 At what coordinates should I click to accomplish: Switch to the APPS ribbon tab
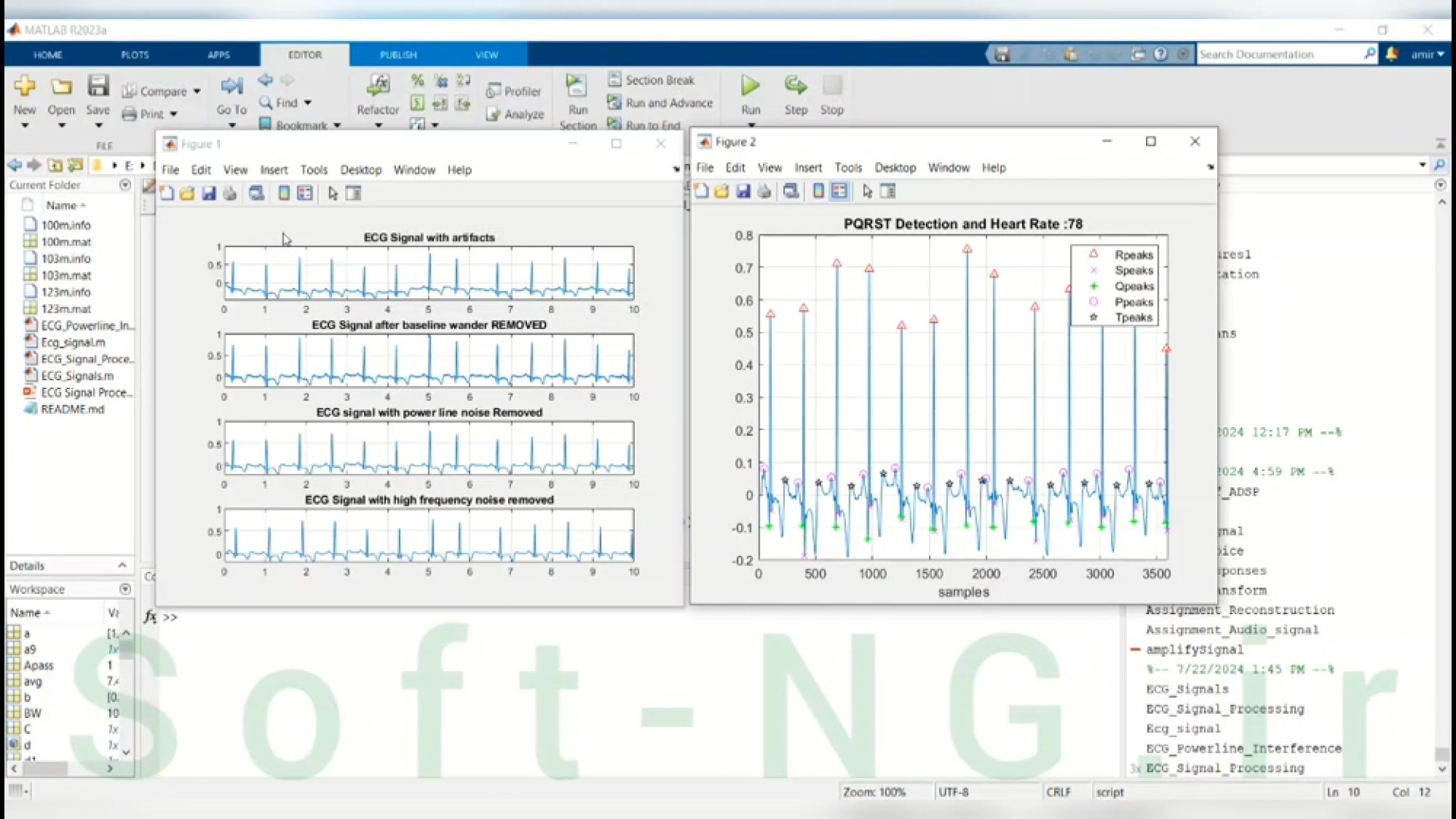[218, 55]
